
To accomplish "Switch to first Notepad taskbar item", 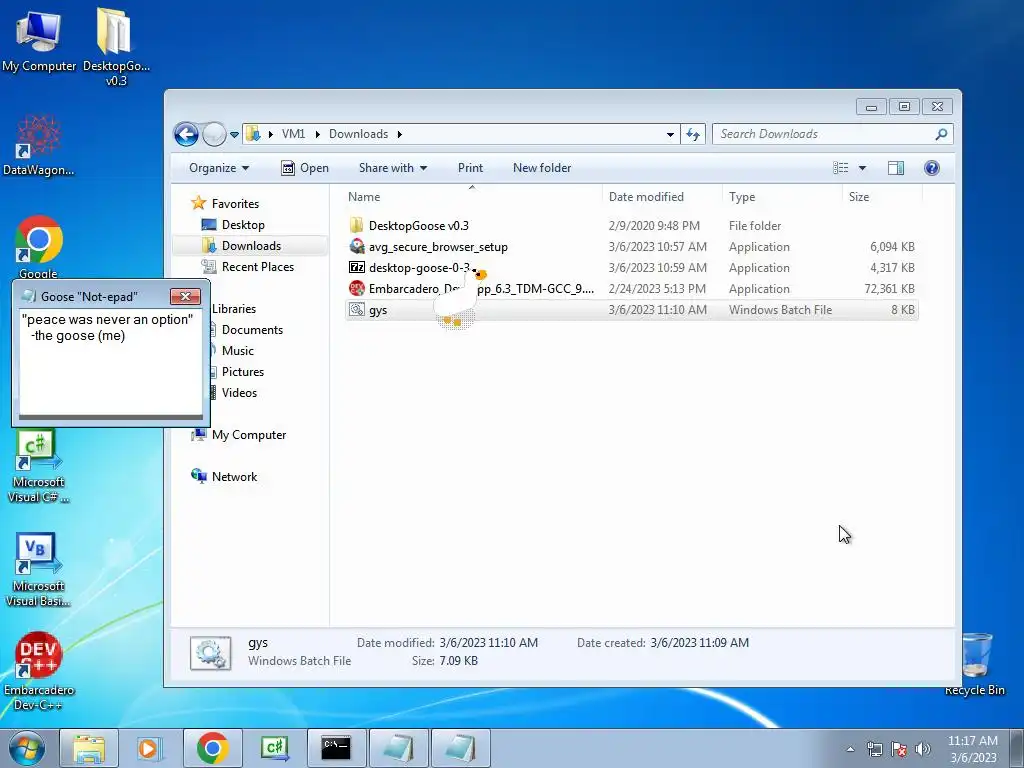I will tap(398, 748).
